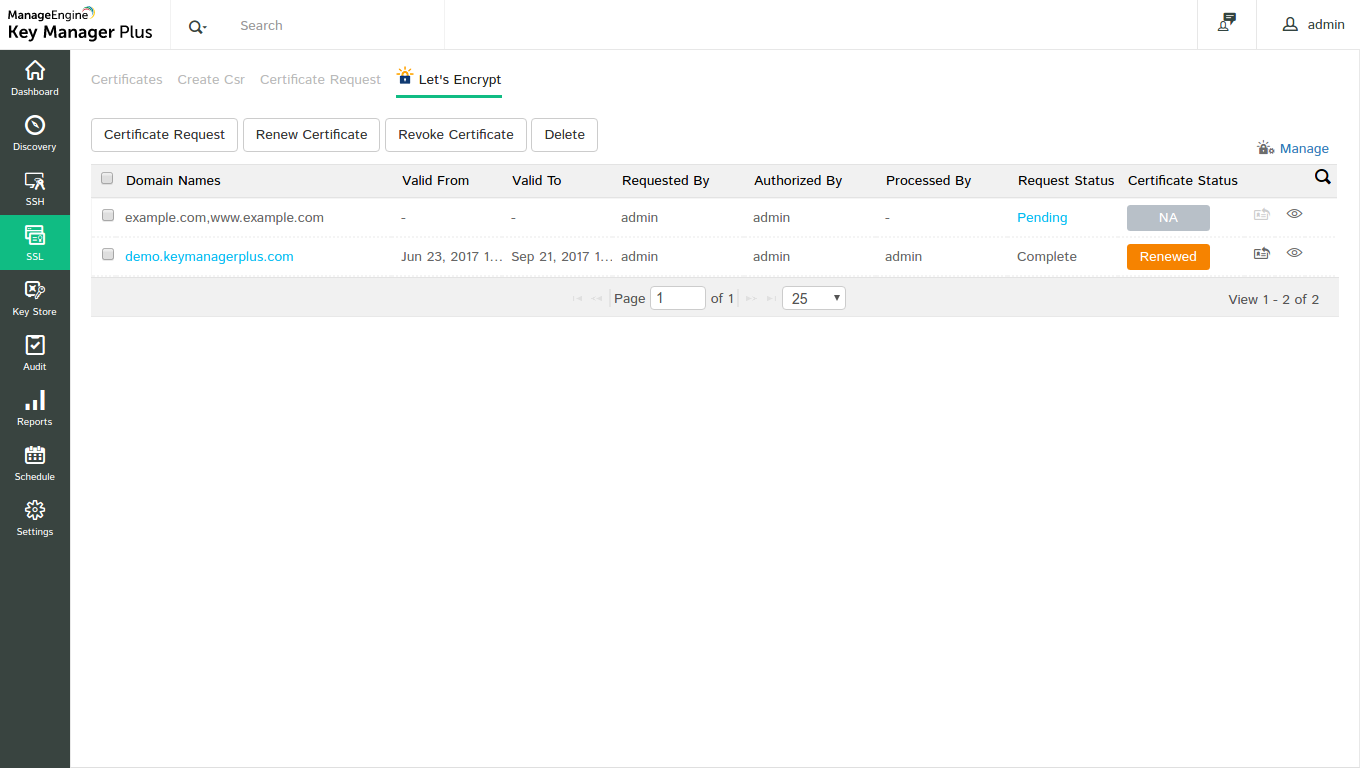The width and height of the screenshot is (1360, 768).
Task: Click the table search magnifier icon
Action: tap(1323, 177)
